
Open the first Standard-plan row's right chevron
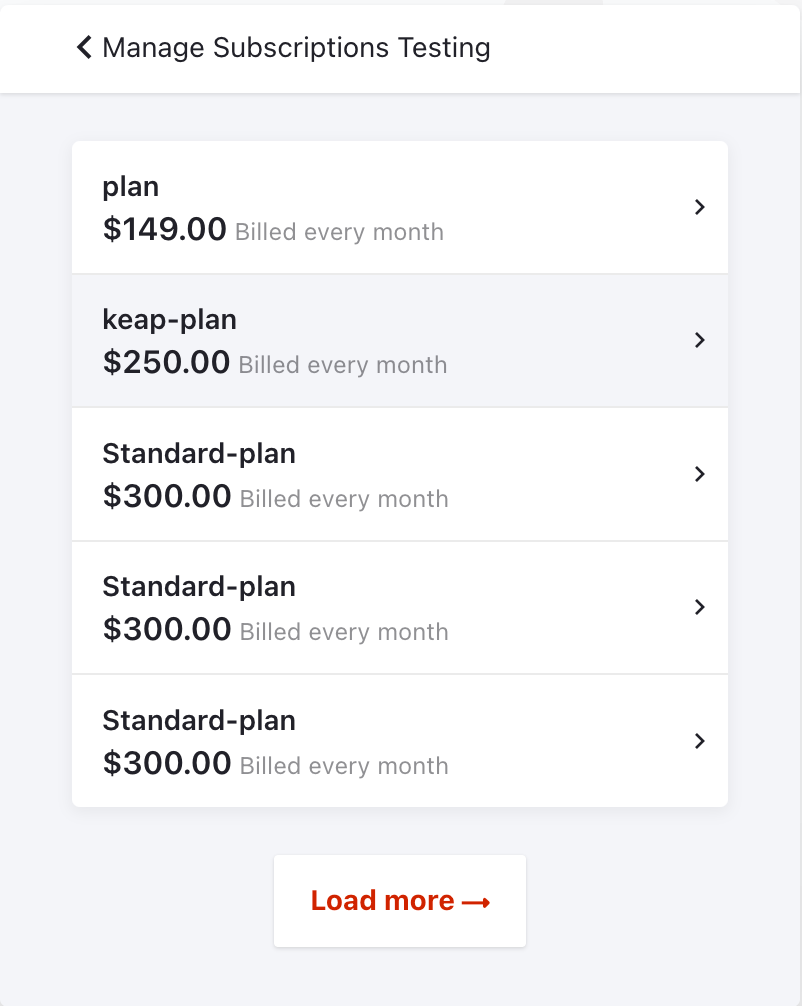pos(699,474)
